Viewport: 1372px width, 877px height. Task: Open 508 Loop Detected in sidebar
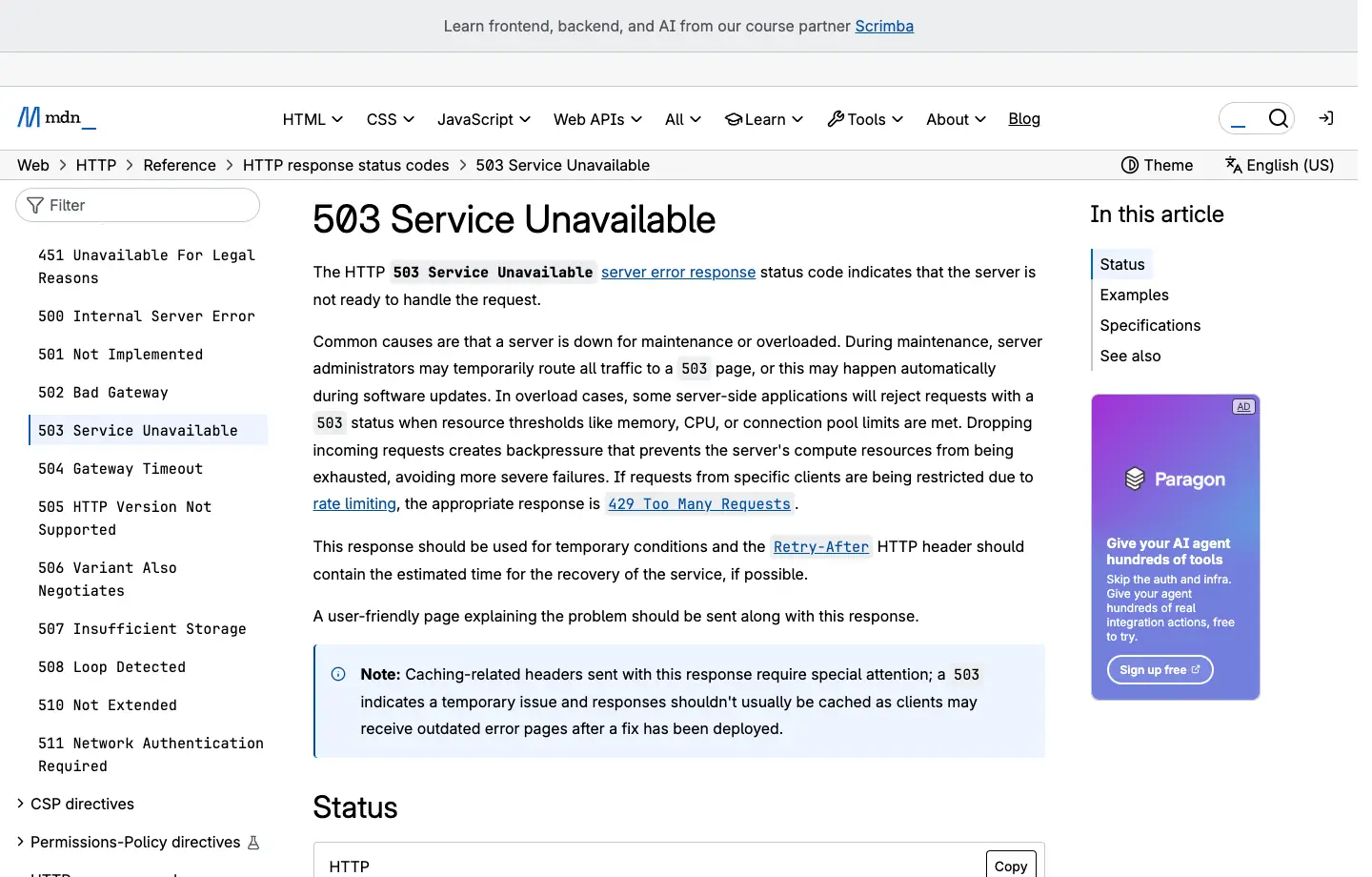coord(111,667)
